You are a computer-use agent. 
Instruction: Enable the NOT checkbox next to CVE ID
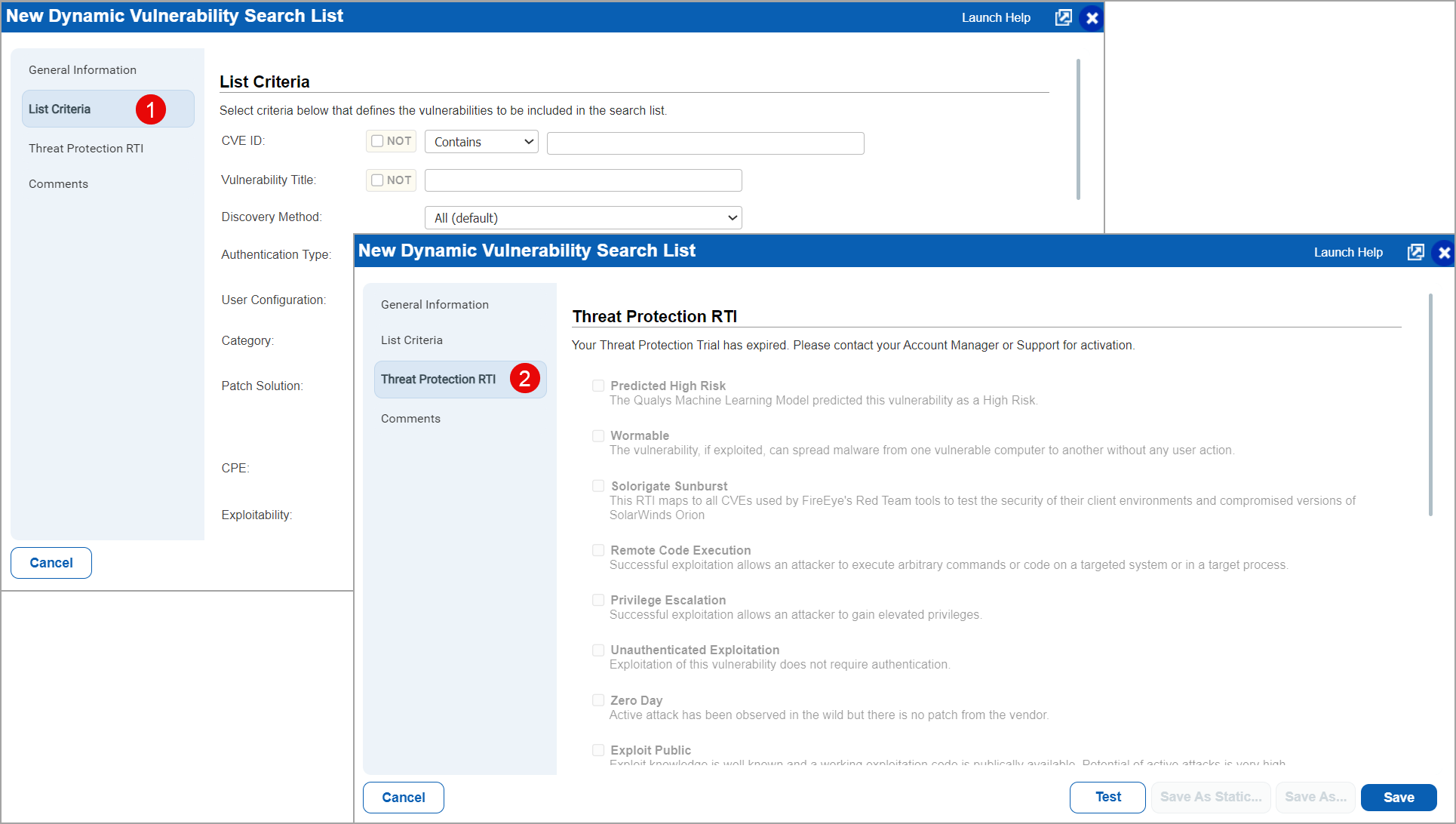(377, 141)
